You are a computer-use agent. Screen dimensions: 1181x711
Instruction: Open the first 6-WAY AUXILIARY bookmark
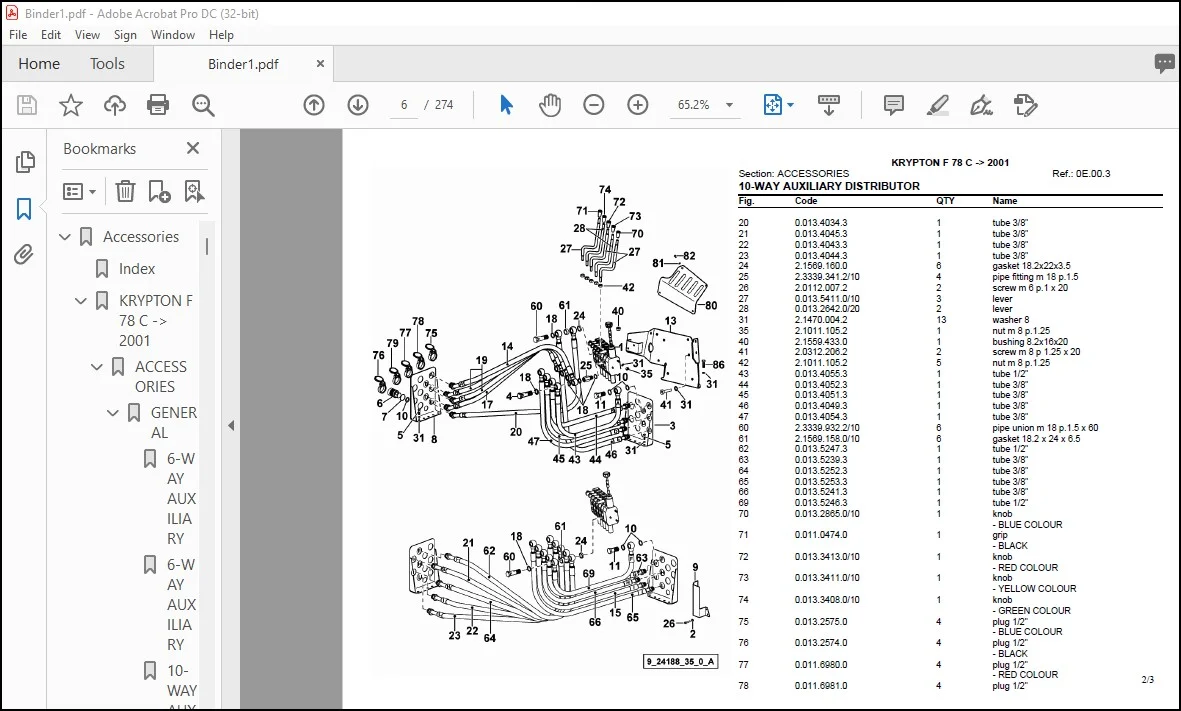click(181, 499)
